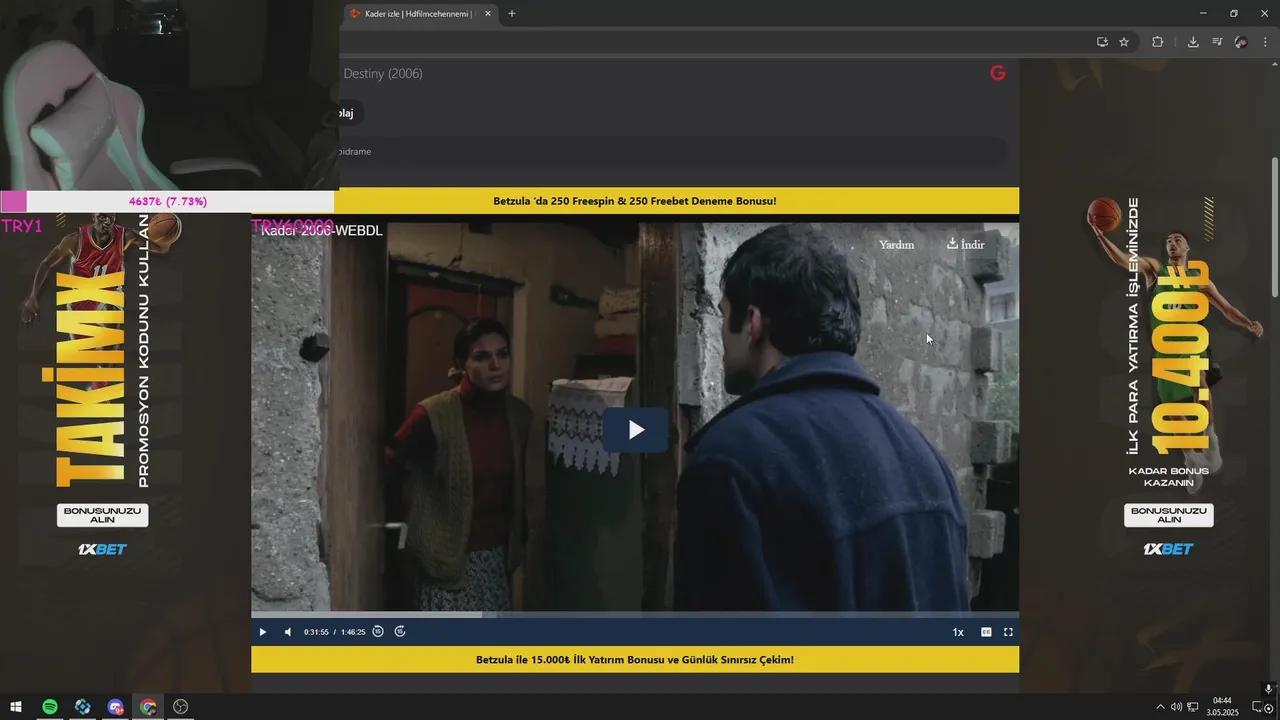1280x720 pixels.
Task: Open the Windows Start menu
Action: [16, 707]
